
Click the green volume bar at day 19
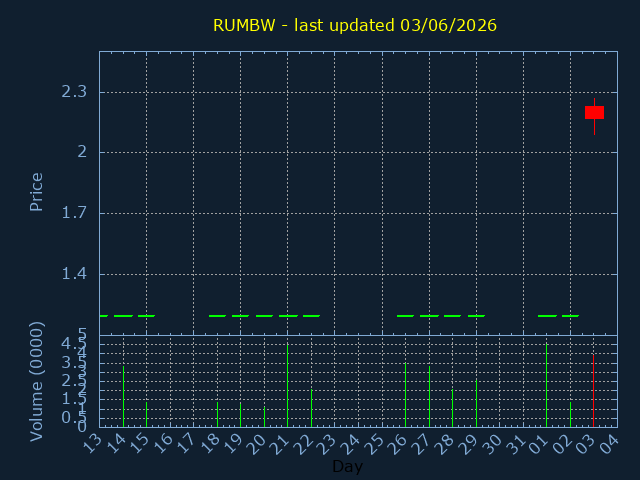tap(240, 415)
